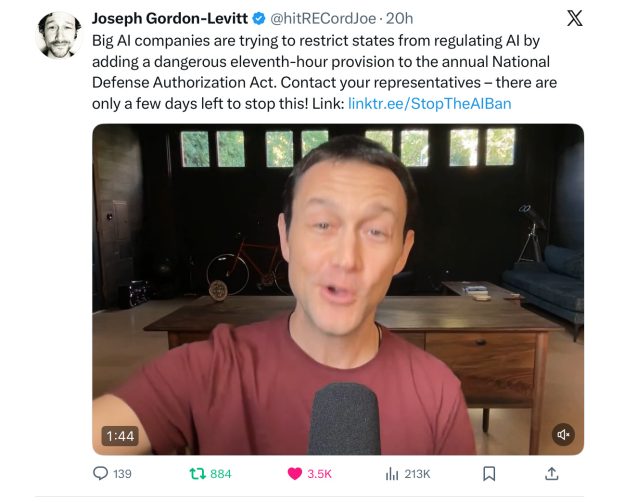624x502 pixels.
Task: Click the 884 reposts count
Action: click(x=220, y=474)
